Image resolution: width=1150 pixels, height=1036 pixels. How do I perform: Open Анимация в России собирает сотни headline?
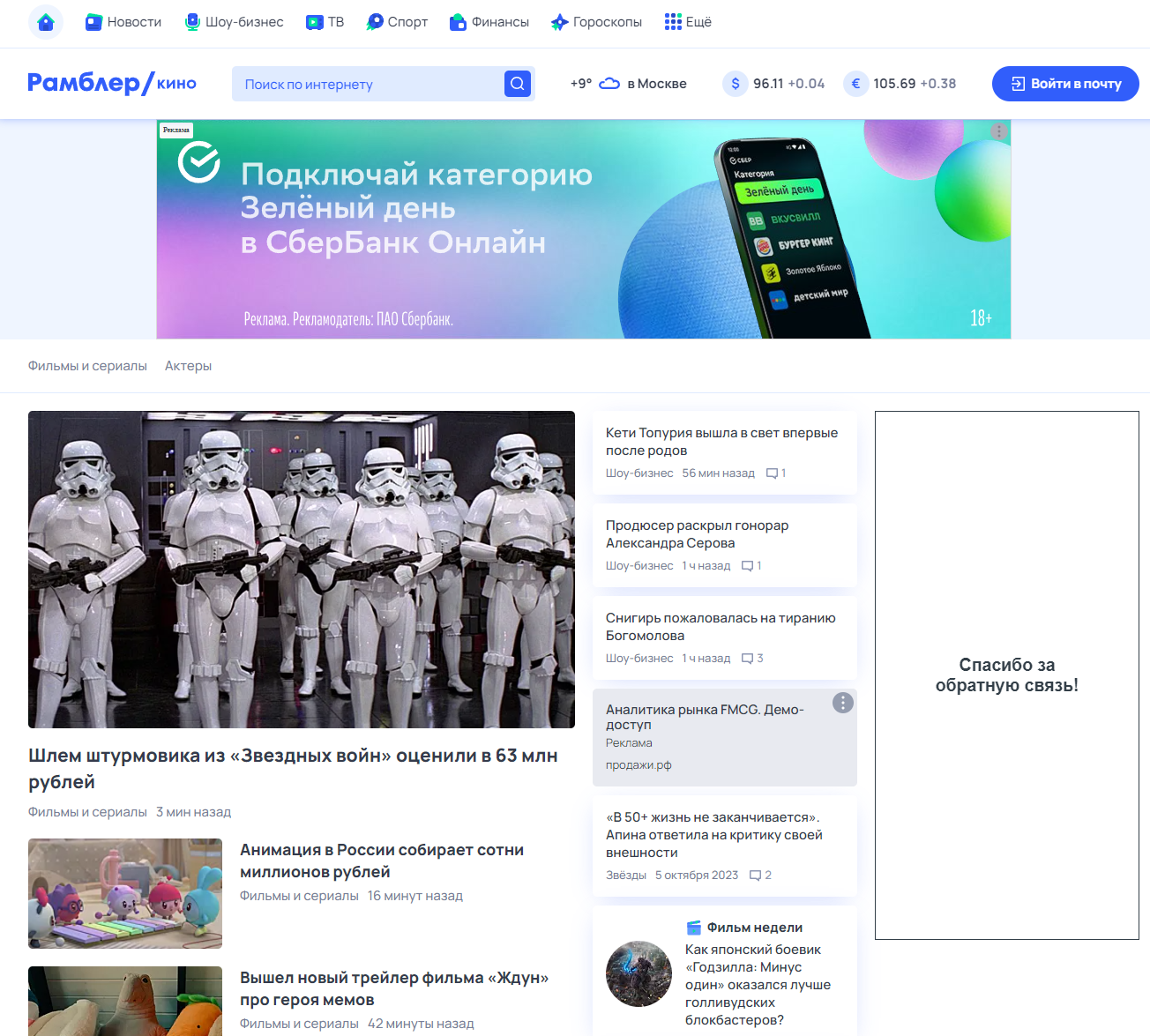(x=382, y=861)
